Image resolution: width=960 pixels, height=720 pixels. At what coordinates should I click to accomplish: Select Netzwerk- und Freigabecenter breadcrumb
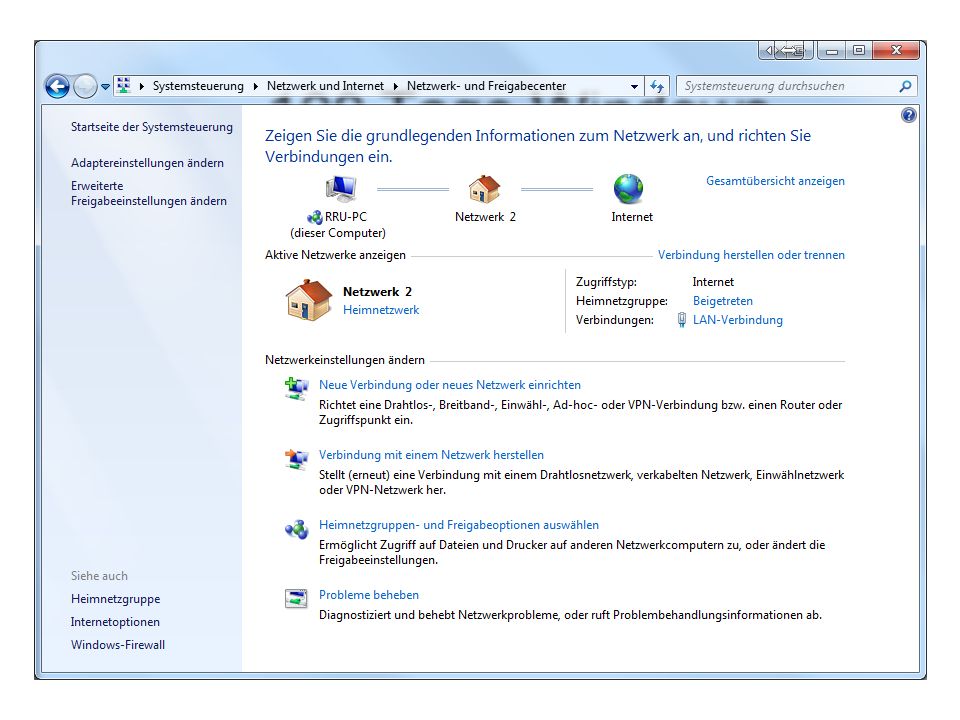pyautogui.click(x=486, y=86)
